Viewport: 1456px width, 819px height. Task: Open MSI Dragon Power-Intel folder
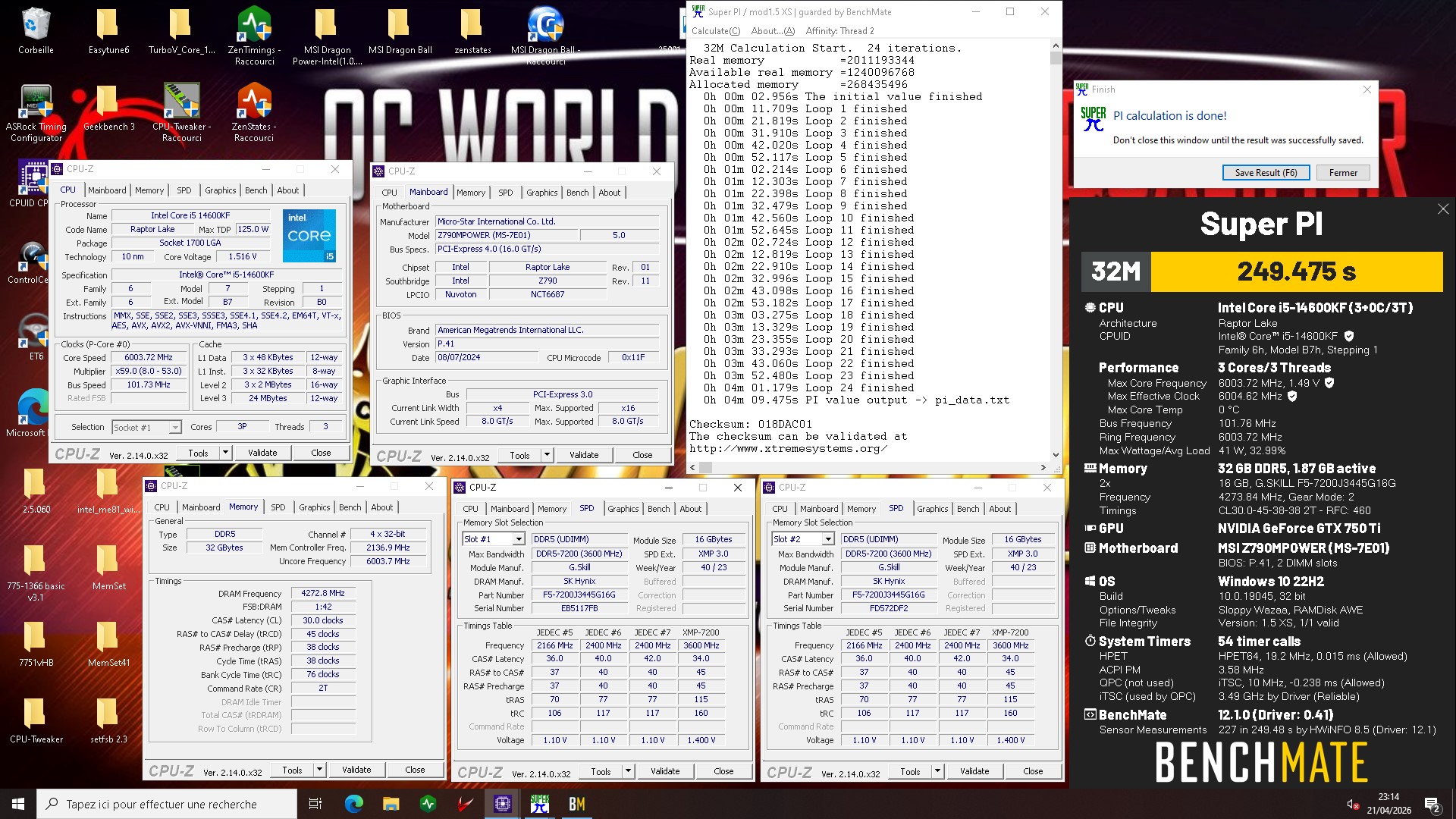click(327, 36)
